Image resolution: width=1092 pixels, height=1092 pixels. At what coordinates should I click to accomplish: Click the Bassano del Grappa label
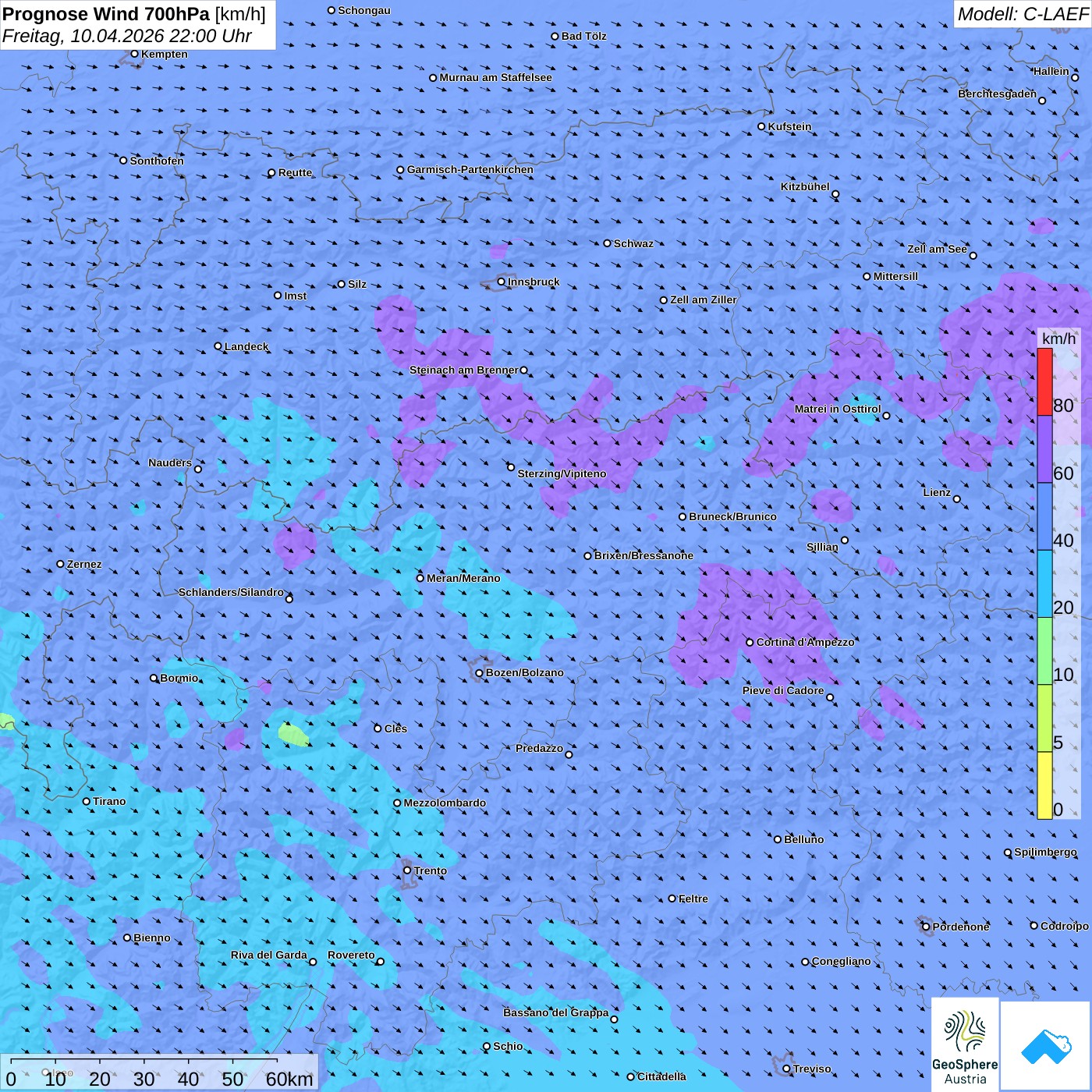point(556,1012)
